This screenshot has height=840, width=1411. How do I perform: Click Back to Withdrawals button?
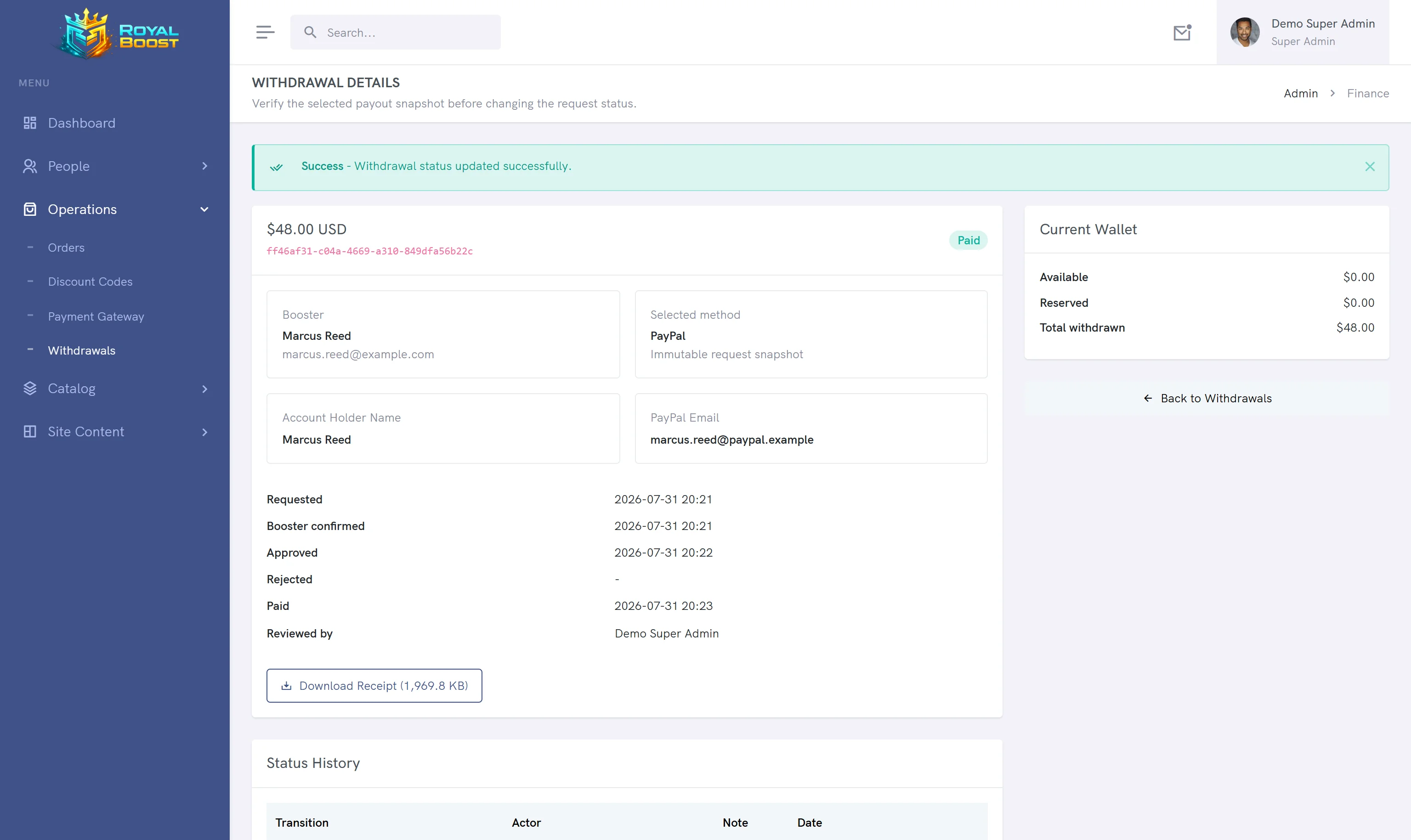1207,399
